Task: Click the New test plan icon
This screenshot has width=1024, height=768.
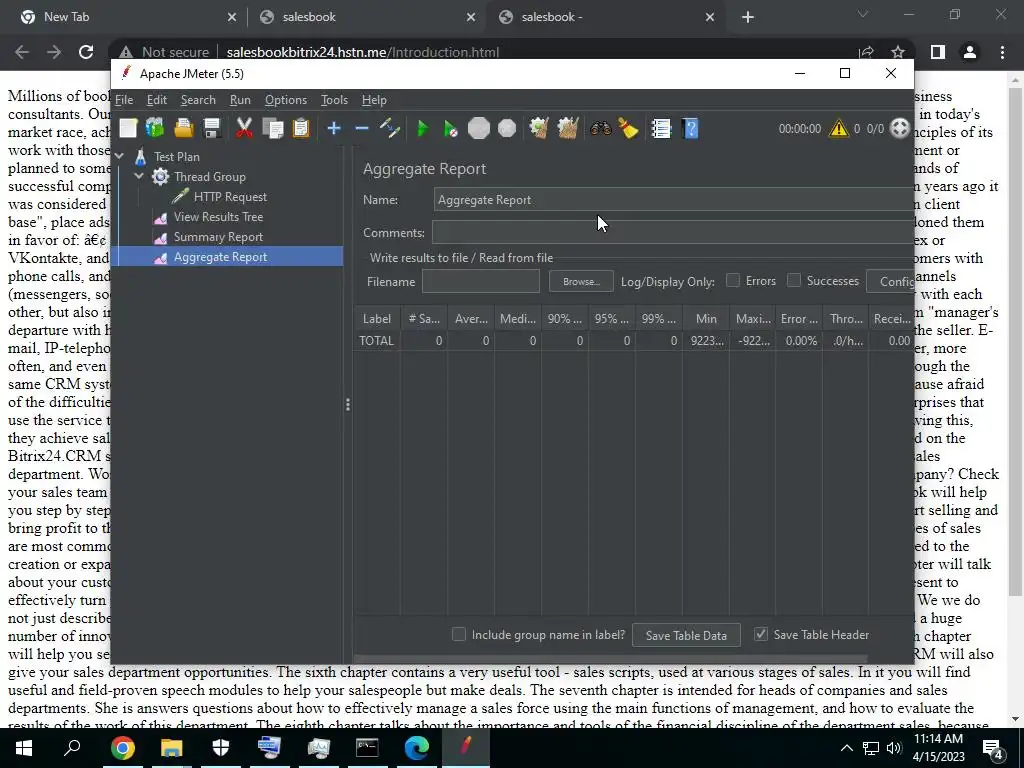Action: tap(128, 129)
